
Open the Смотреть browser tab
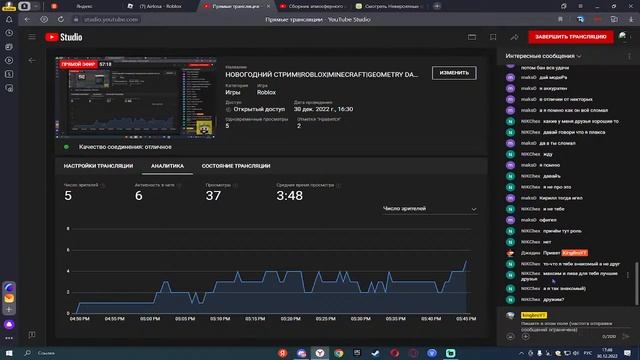388,6
